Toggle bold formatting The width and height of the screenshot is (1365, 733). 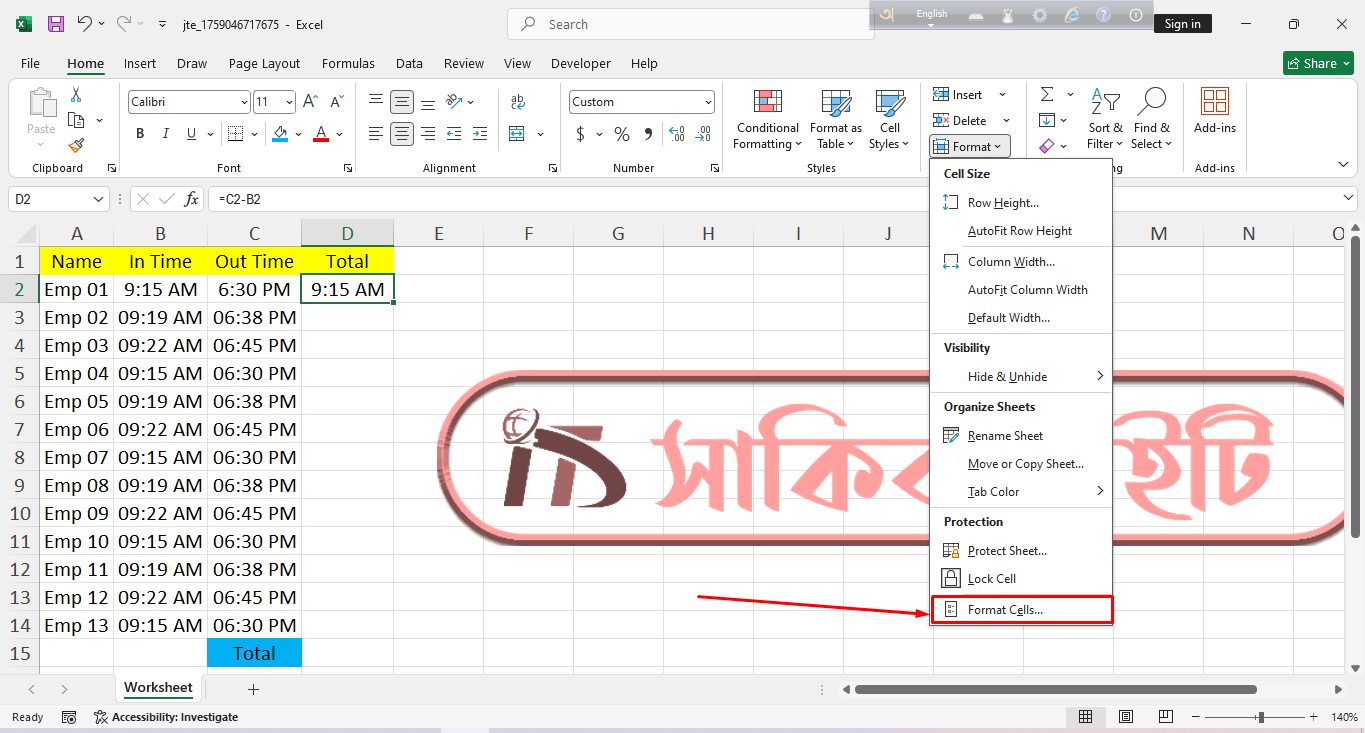(x=140, y=134)
